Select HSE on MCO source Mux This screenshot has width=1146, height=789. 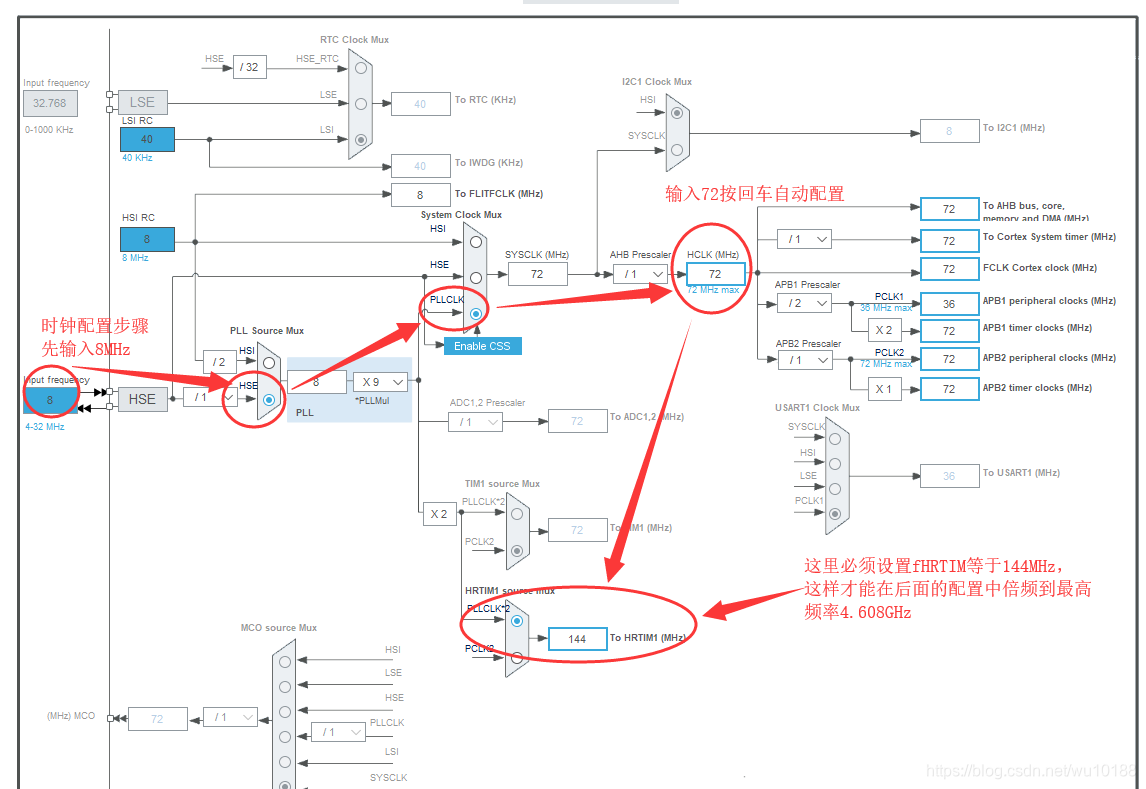[x=285, y=712]
